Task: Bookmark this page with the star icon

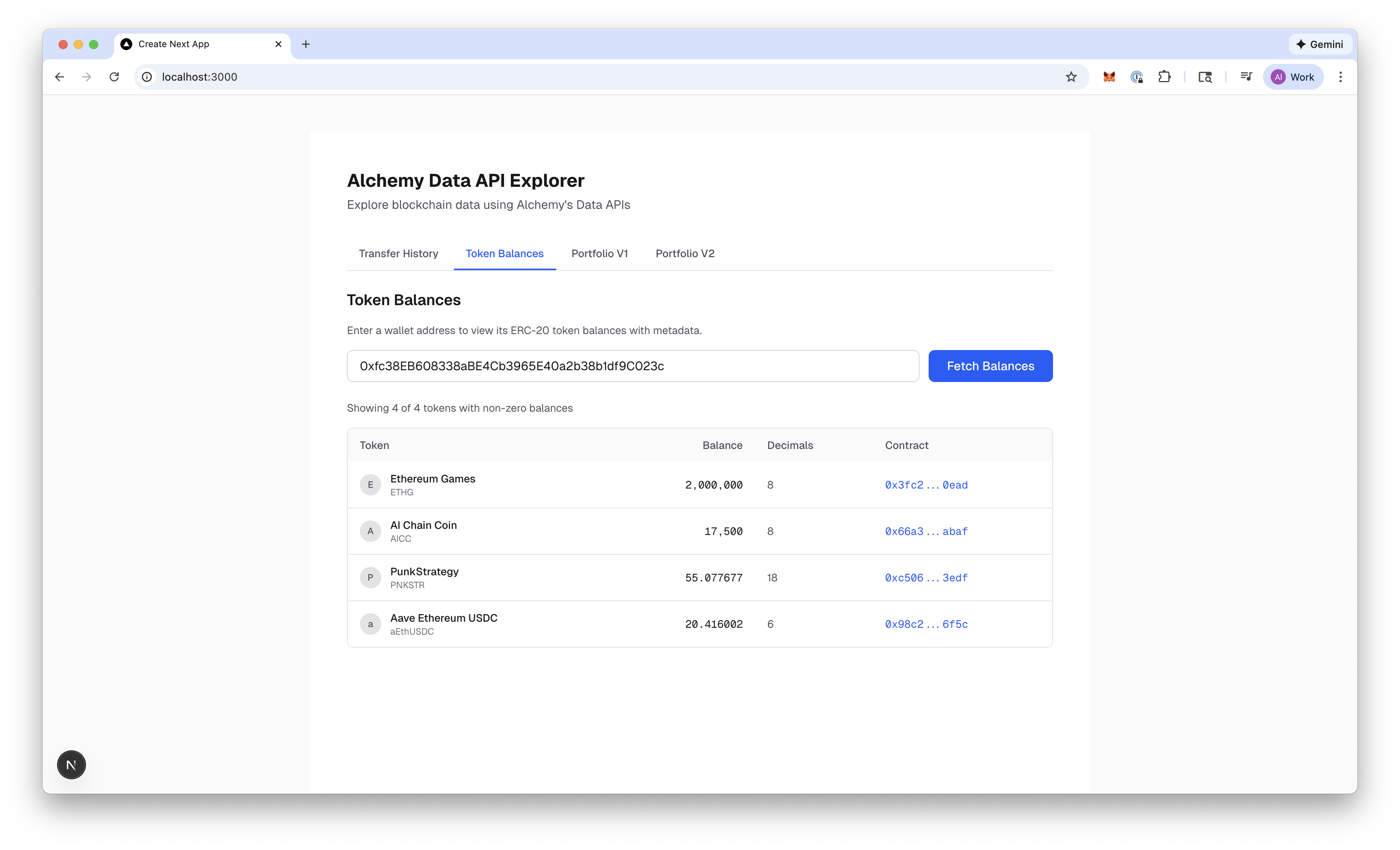Action: point(1071,77)
